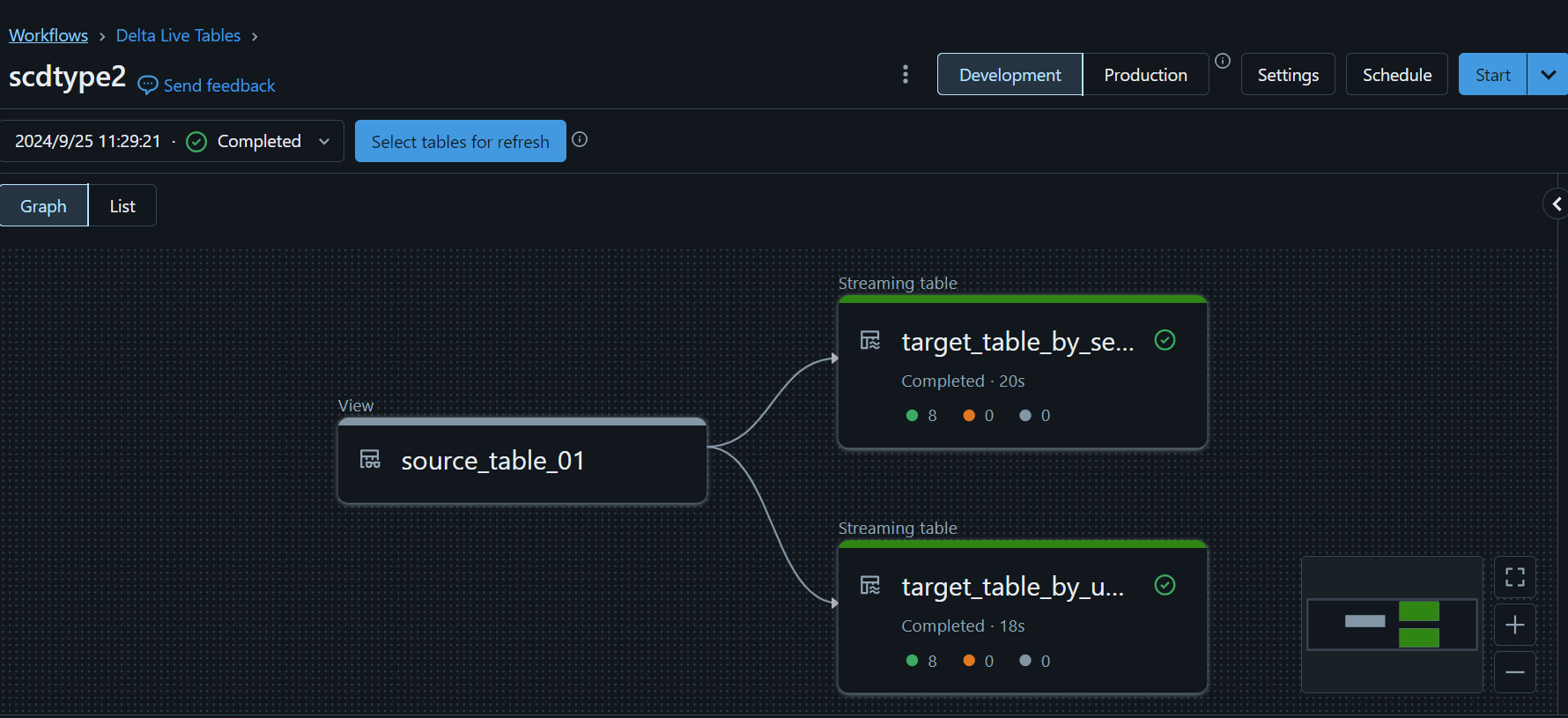This screenshot has width=1568, height=718.
Task: Click the success check icon on target_table_by_u node
Action: pyautogui.click(x=1165, y=585)
